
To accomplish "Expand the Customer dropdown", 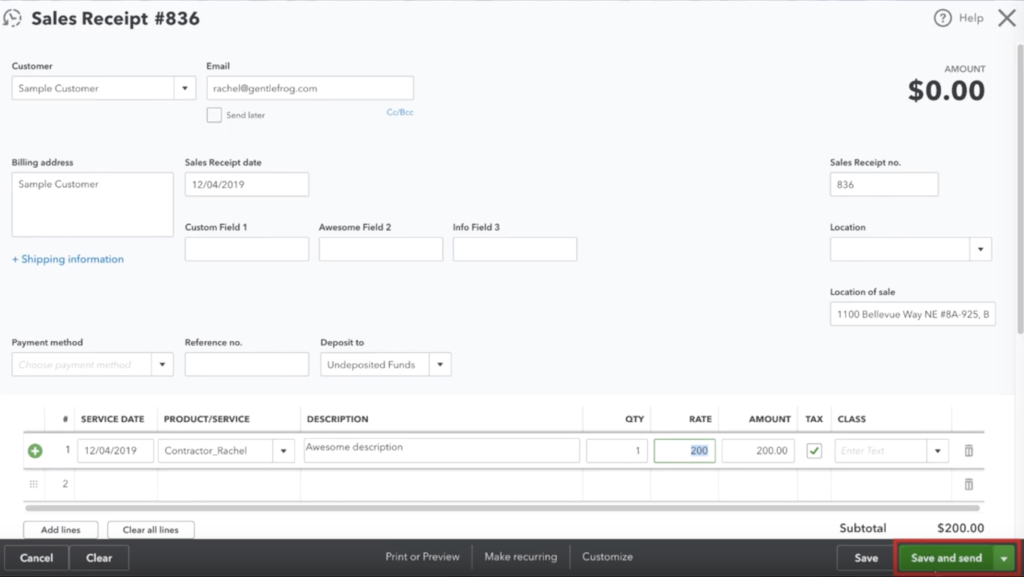I will tap(184, 88).
